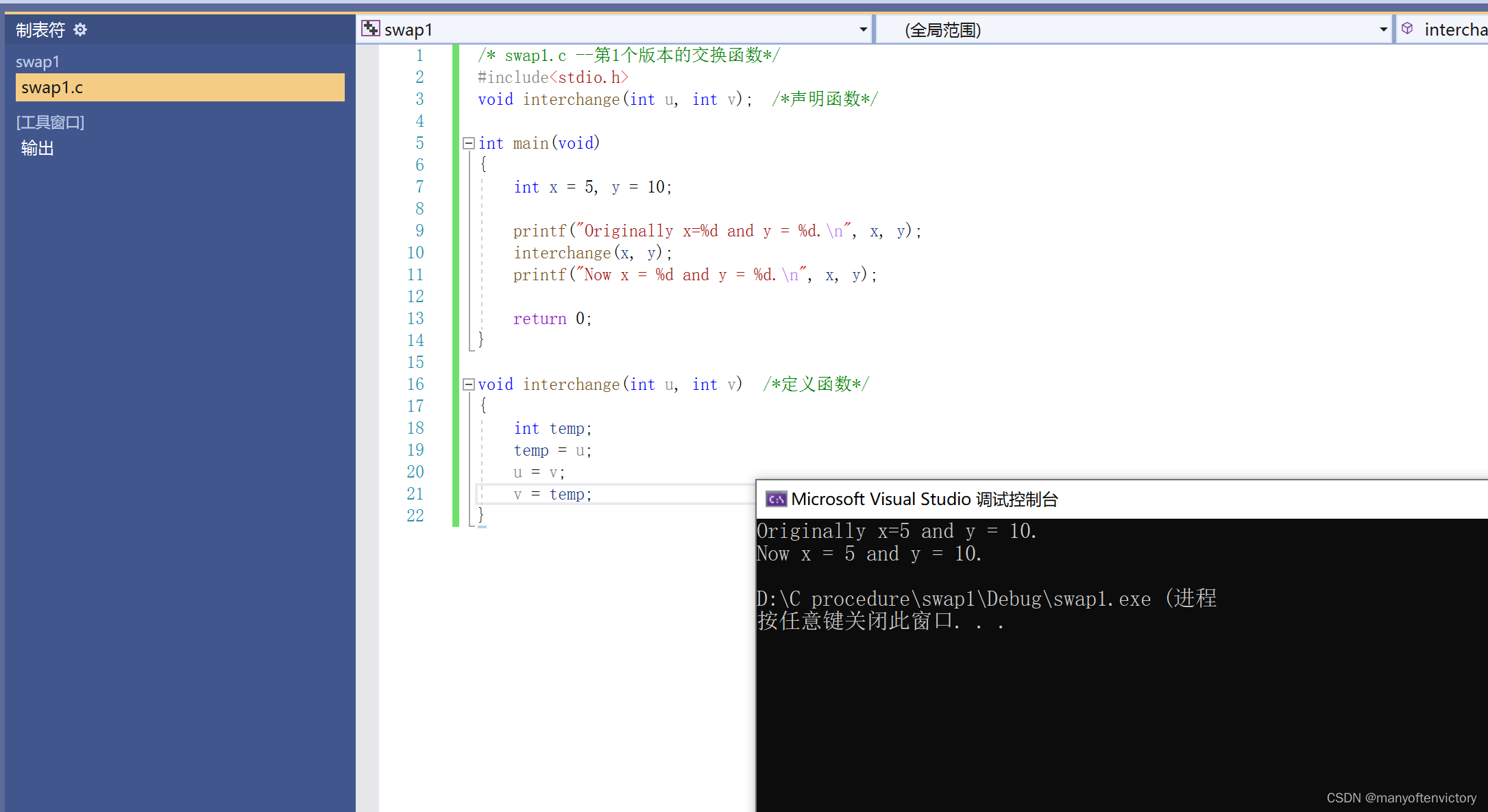
Task: Click the /*定义函数*/ comment
Action: [x=816, y=384]
